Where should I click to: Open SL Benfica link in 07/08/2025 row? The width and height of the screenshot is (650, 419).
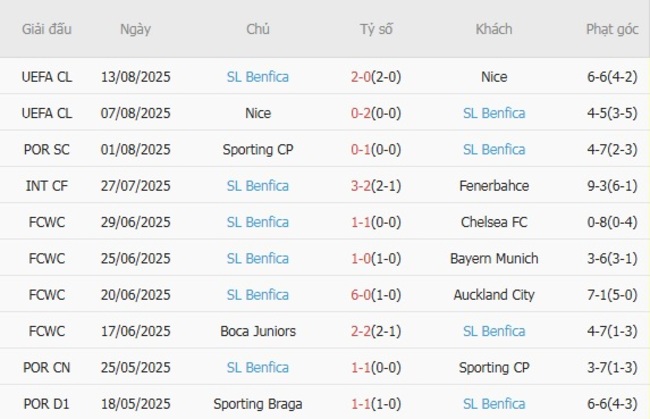(x=494, y=113)
